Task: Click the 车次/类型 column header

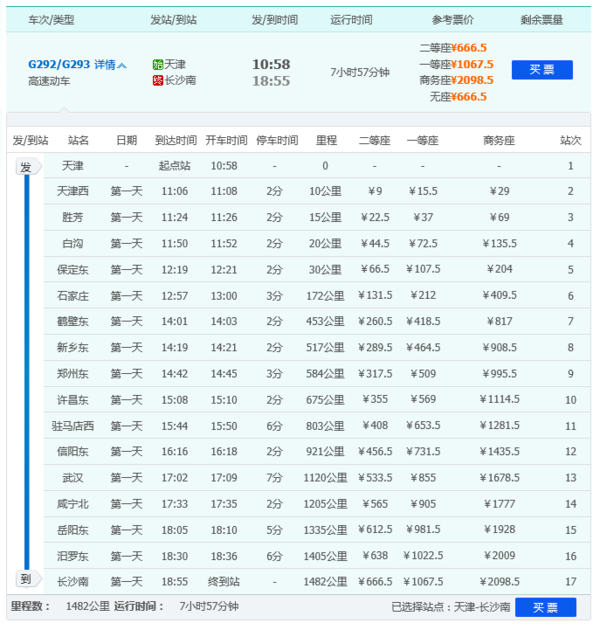Action: (51, 20)
